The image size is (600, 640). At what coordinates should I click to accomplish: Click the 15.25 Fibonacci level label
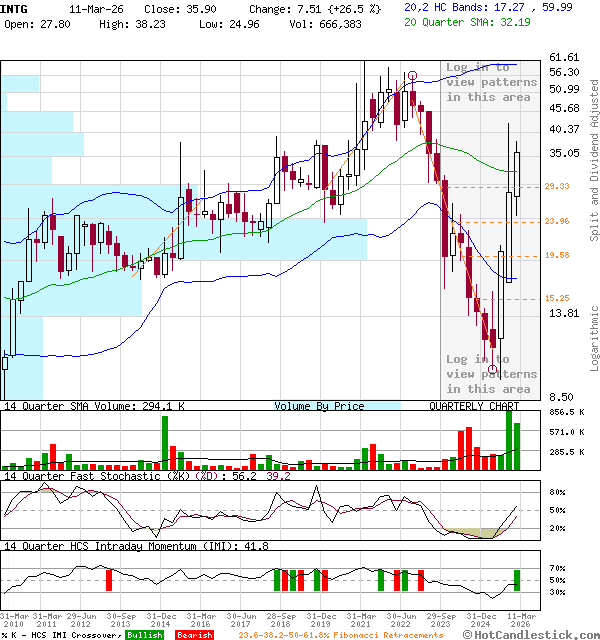[557, 298]
